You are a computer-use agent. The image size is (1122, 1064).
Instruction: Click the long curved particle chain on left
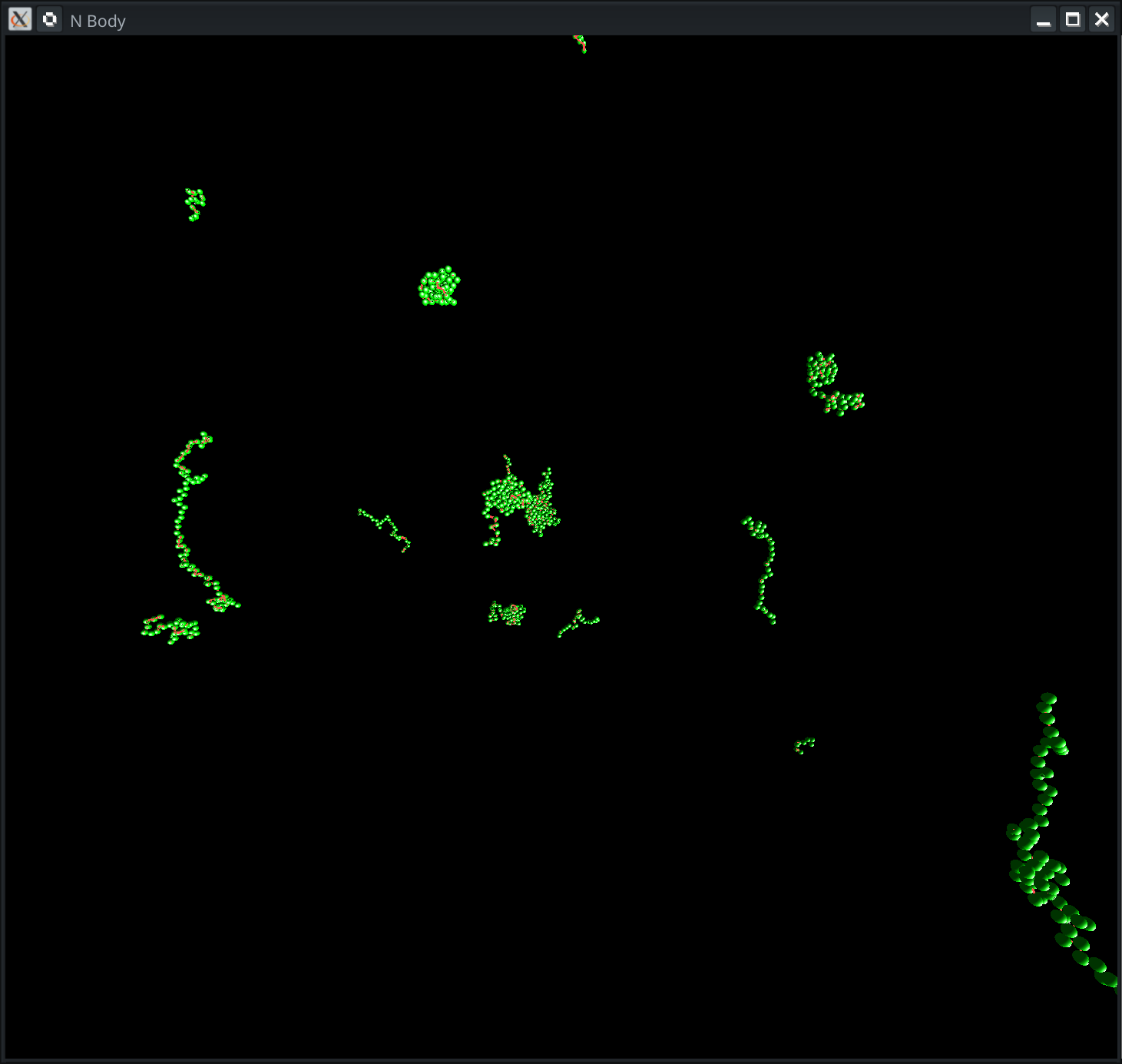coord(181,522)
